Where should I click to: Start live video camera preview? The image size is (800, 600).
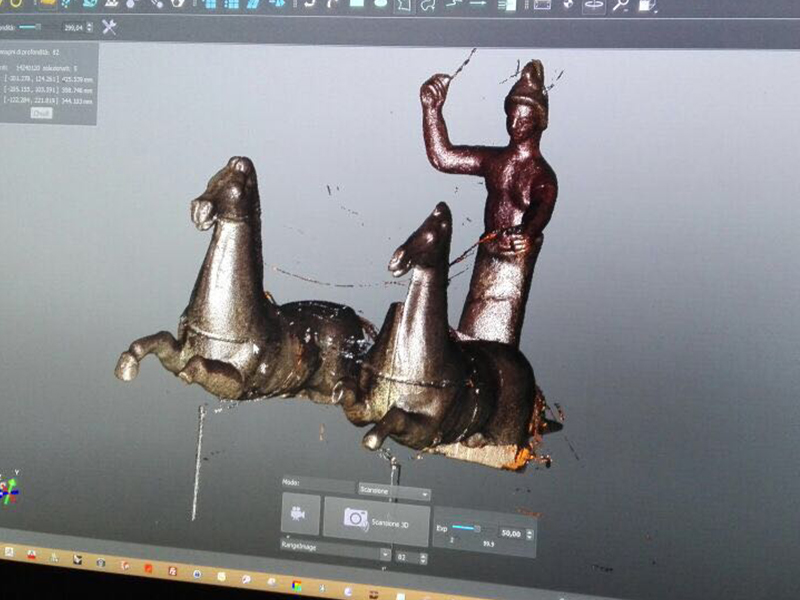(x=300, y=514)
